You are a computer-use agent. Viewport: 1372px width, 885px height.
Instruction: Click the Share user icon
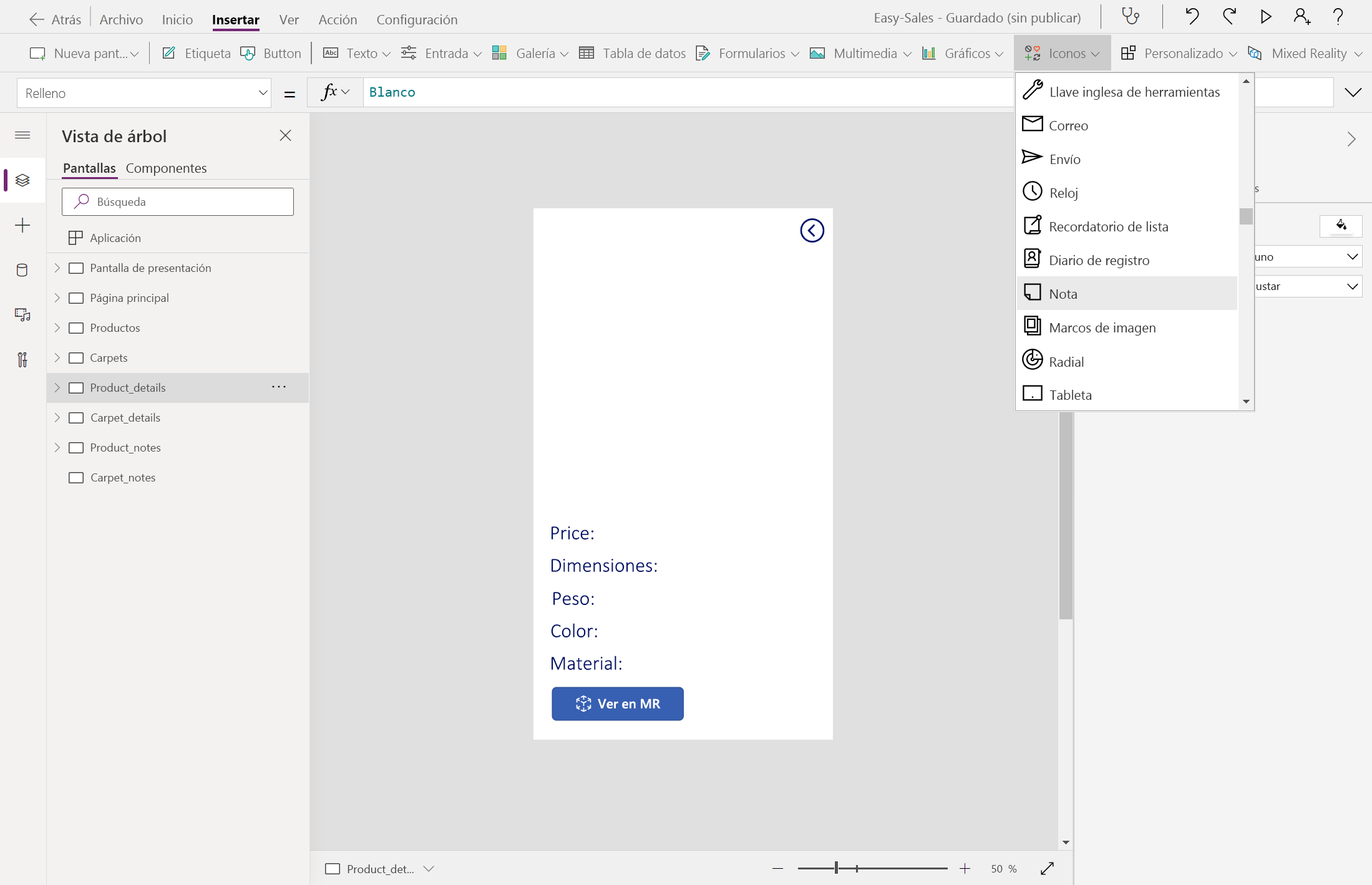click(1301, 17)
